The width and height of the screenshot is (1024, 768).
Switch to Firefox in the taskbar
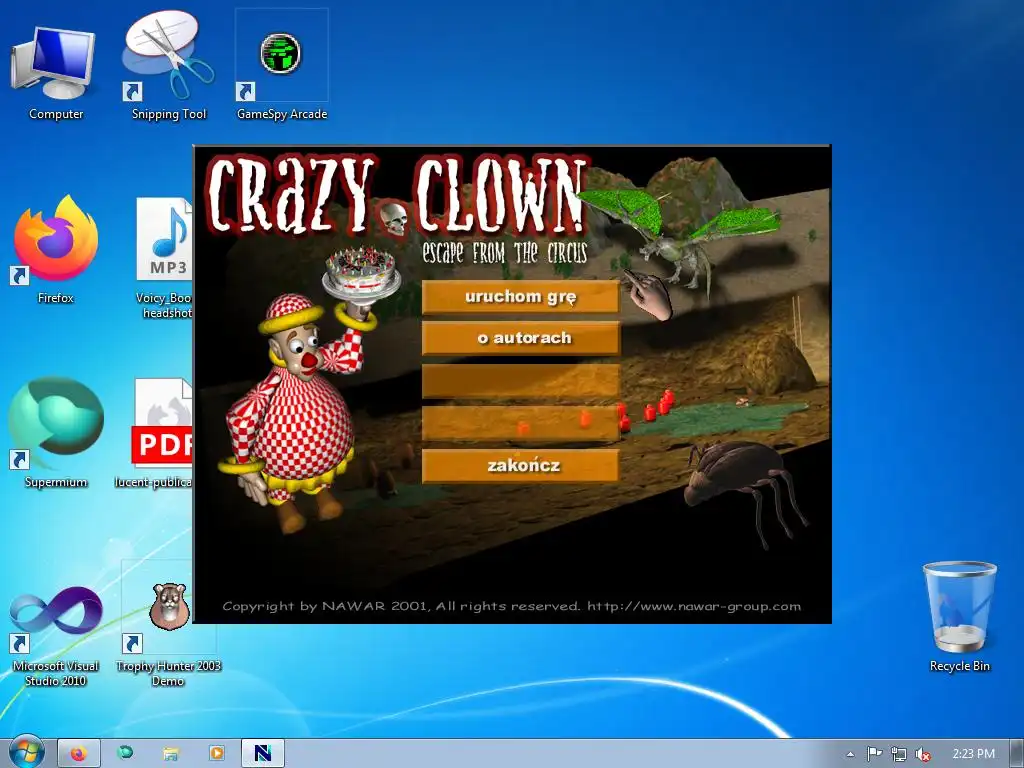point(79,754)
